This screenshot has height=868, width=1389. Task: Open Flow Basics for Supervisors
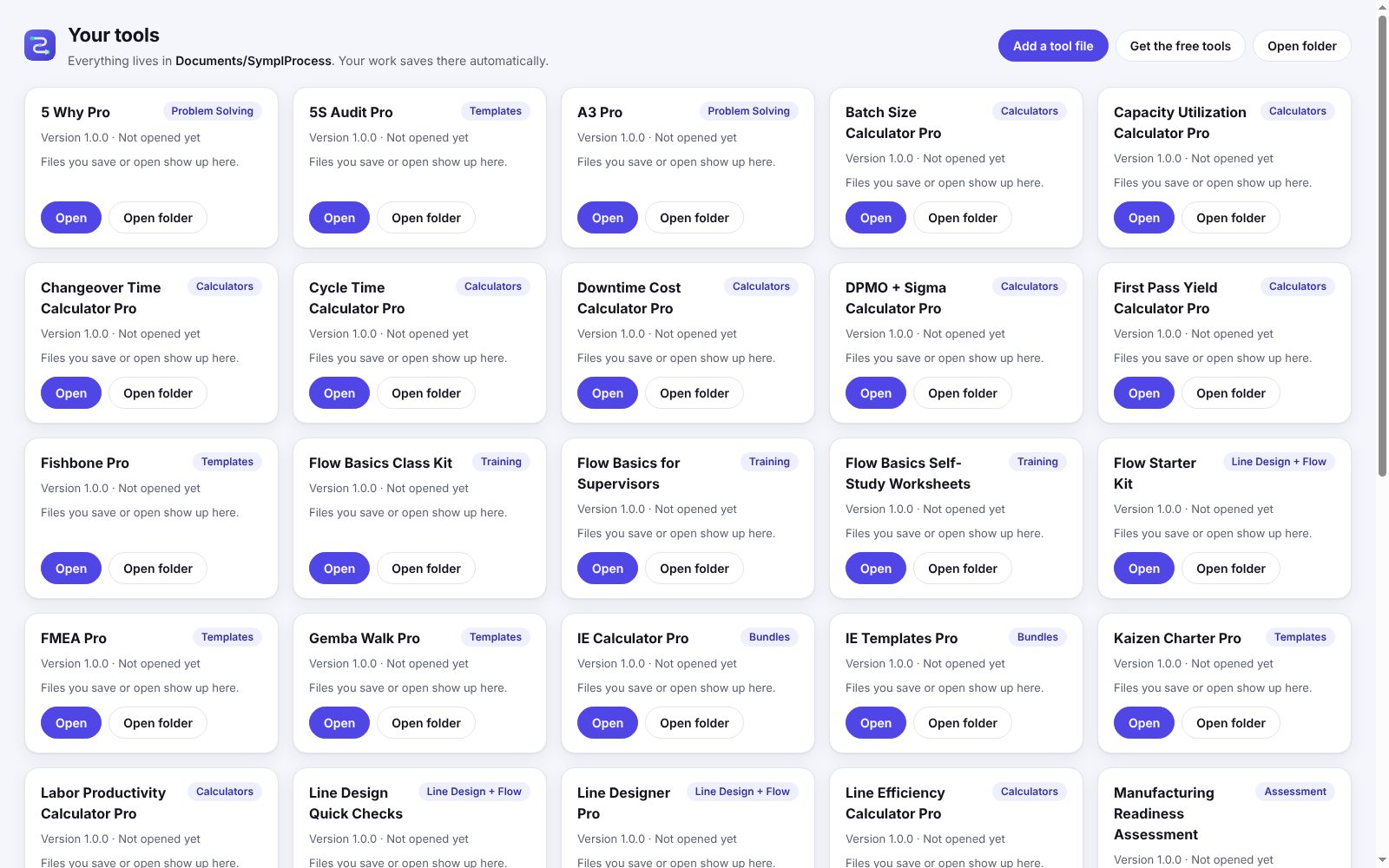608,569
